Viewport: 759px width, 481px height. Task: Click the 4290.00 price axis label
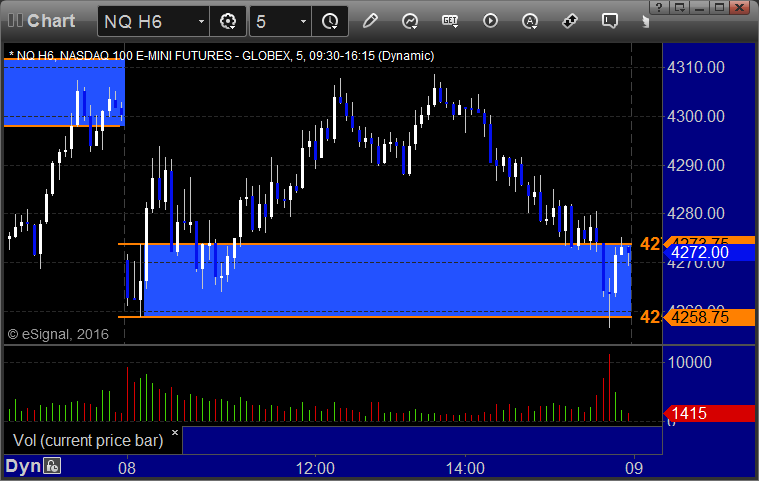[x=696, y=165]
